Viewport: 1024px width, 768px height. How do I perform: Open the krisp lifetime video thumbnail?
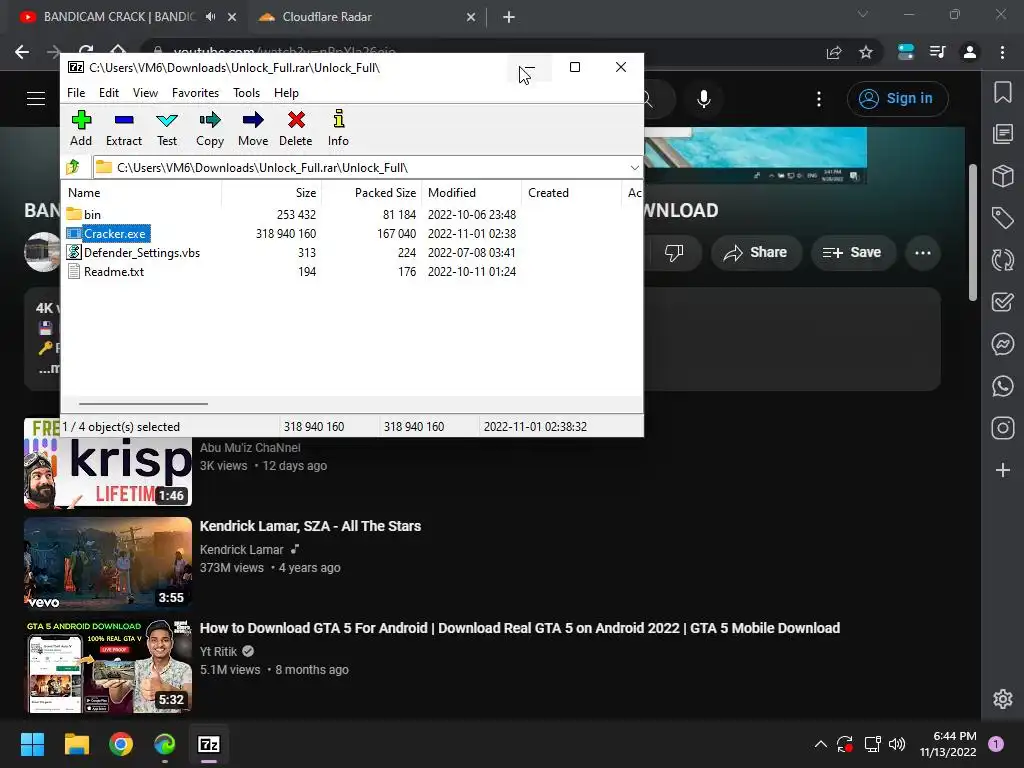click(108, 464)
